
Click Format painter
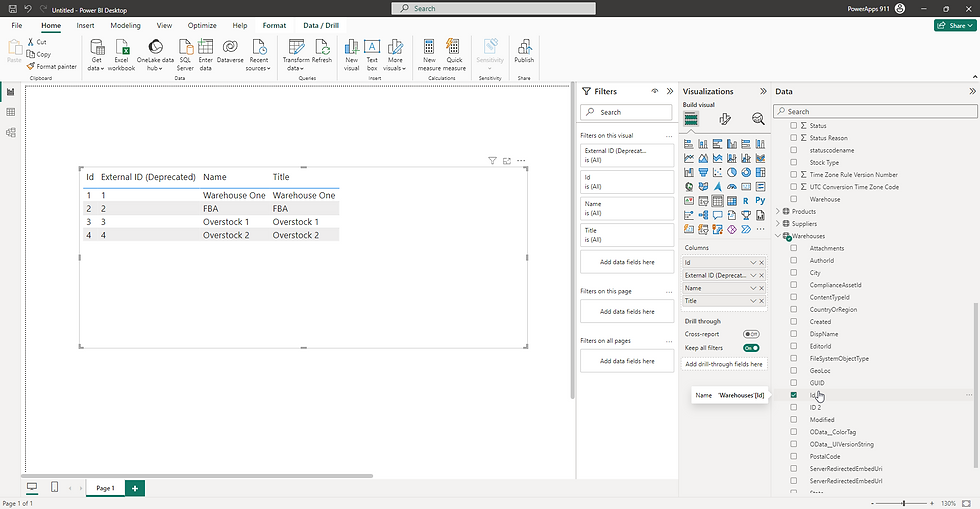pos(52,66)
